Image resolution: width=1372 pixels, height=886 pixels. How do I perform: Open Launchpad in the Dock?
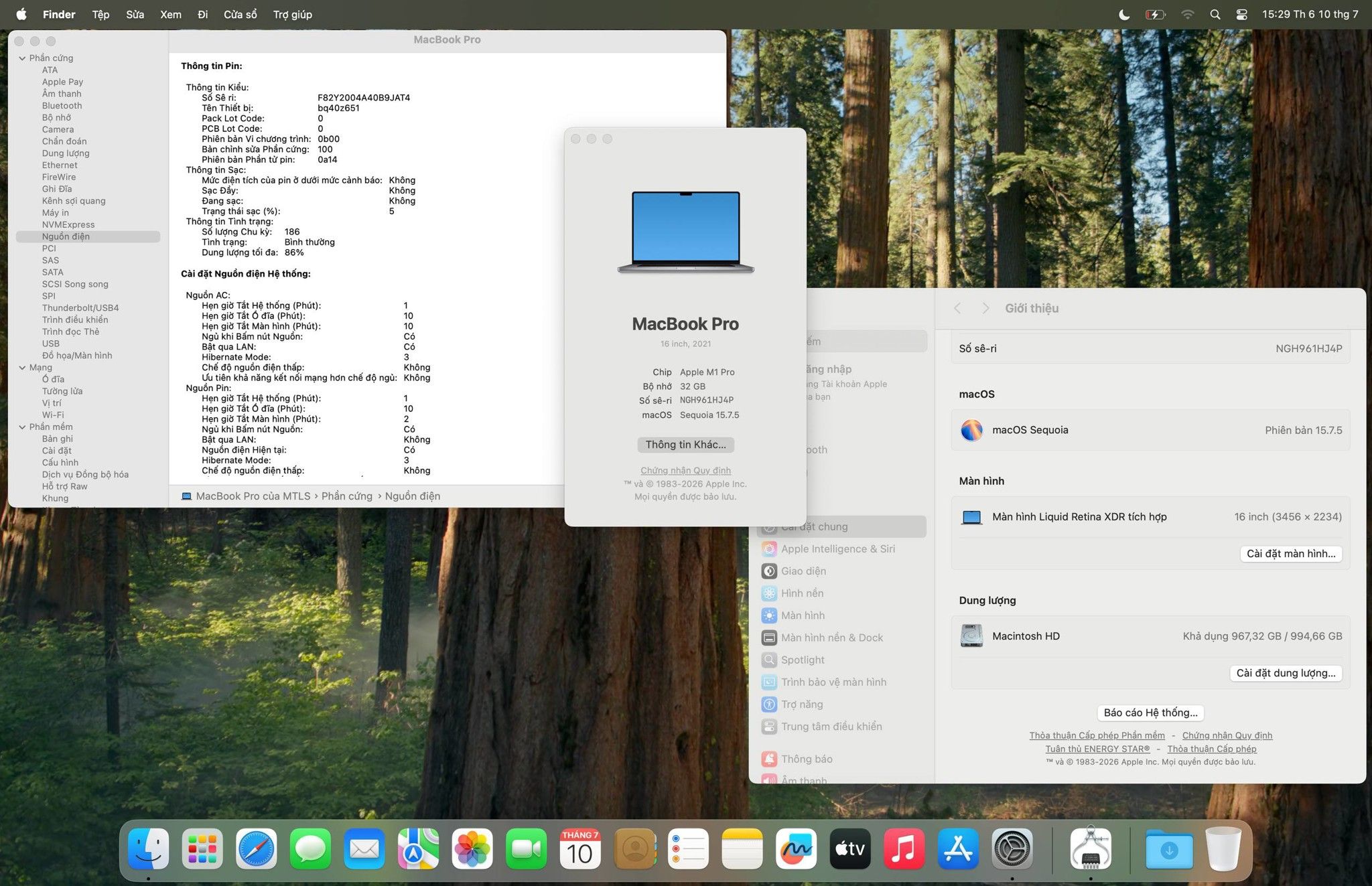pyautogui.click(x=202, y=848)
